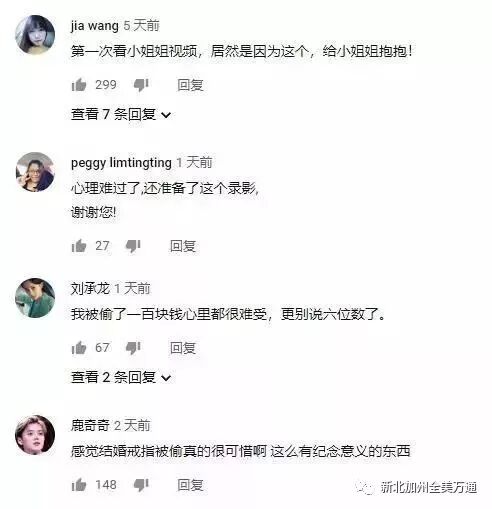Dislike 鹿奇奇's comment
The height and width of the screenshot is (509, 492).
[x=141, y=486]
